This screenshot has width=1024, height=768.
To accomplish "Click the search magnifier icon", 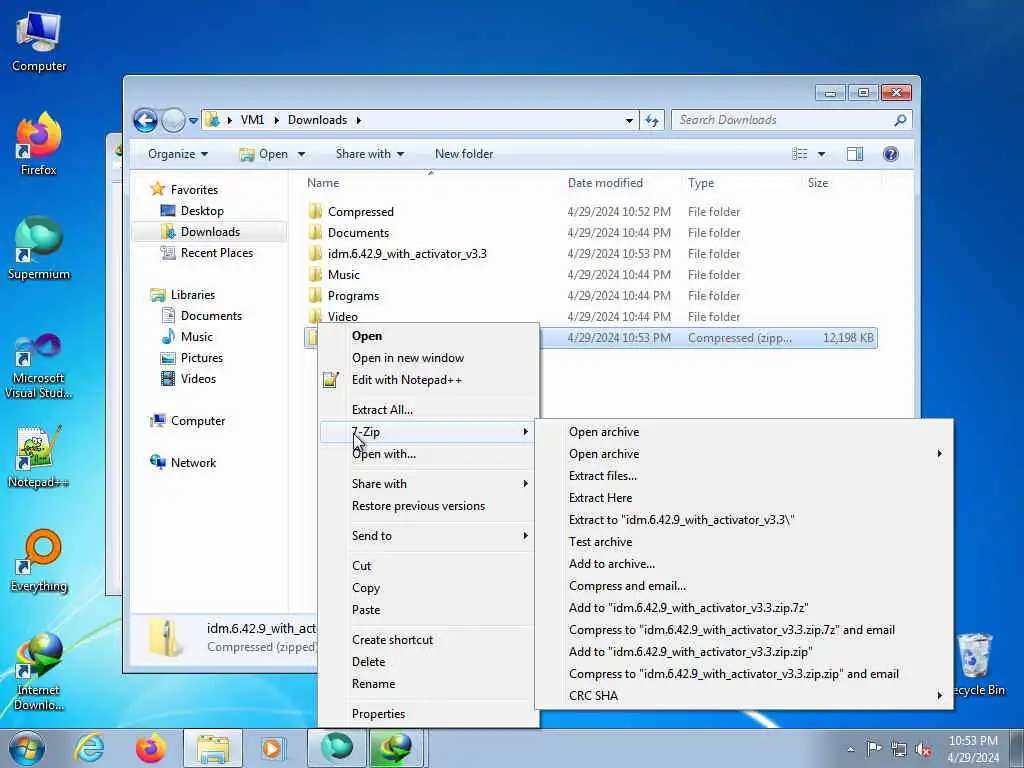I will (x=900, y=120).
